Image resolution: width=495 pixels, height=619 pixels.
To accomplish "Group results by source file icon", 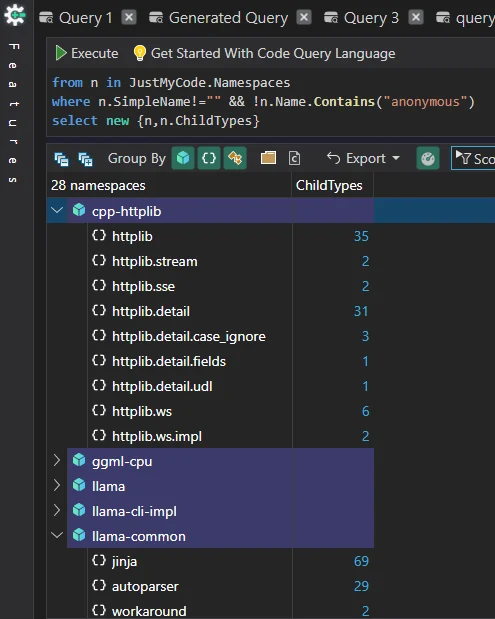I will pyautogui.click(x=294, y=158).
